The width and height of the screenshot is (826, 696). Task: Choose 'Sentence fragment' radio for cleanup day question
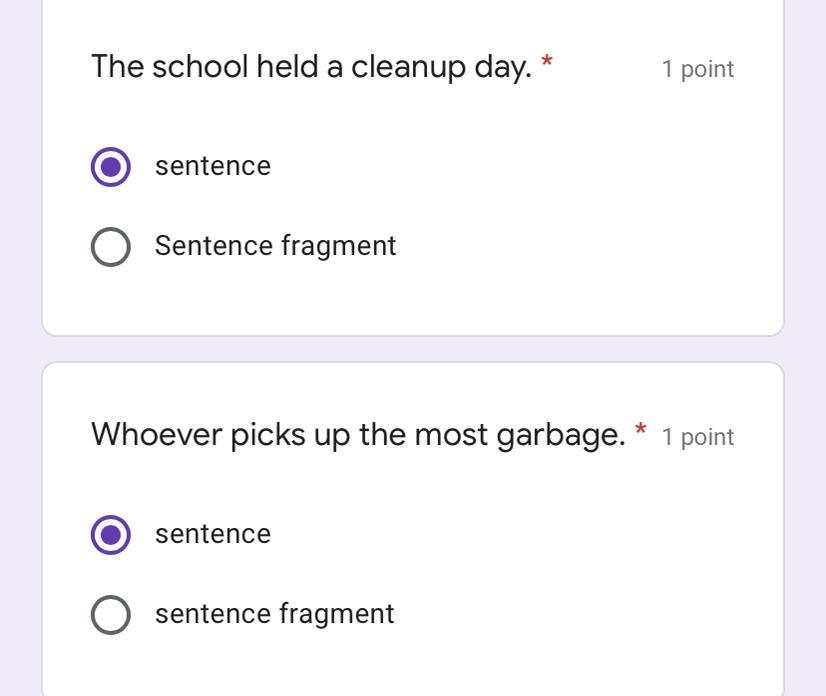[x=110, y=246]
